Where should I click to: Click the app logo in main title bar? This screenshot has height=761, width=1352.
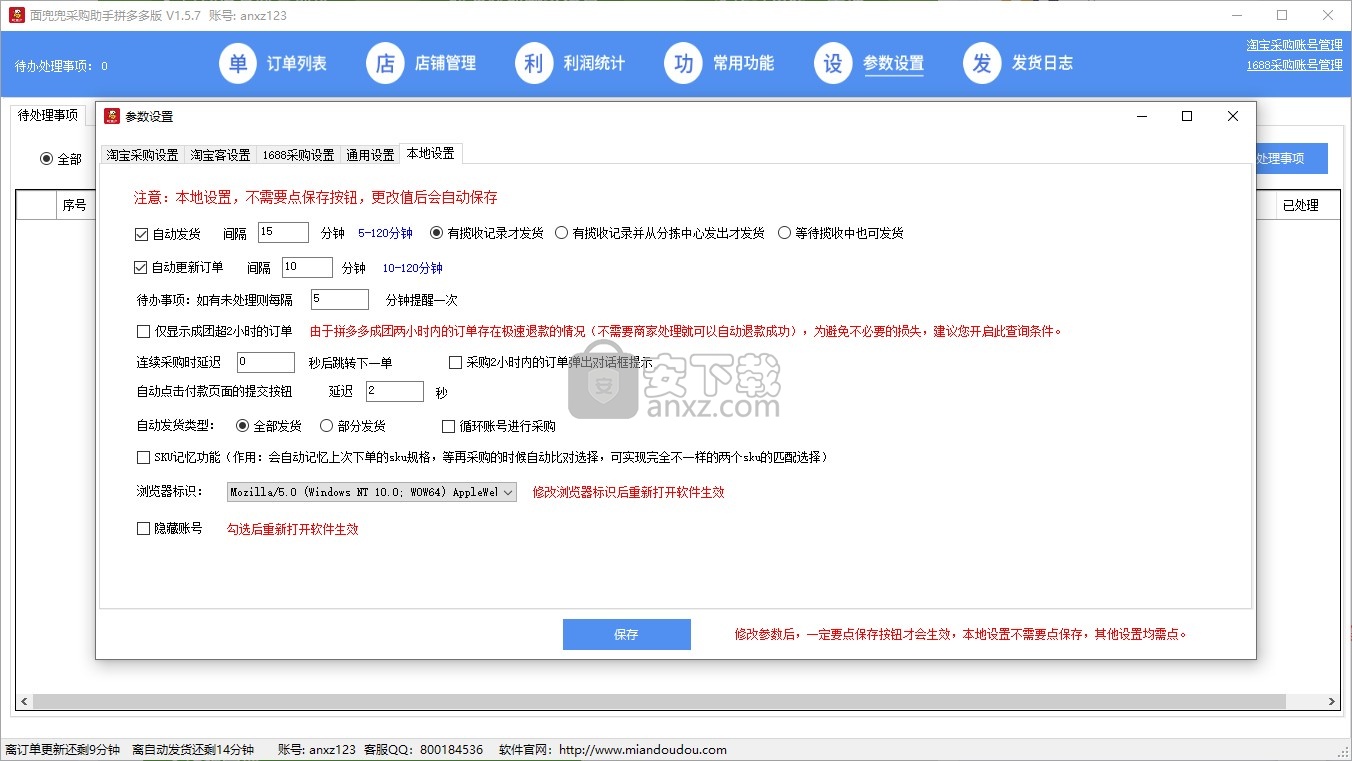[x=16, y=15]
